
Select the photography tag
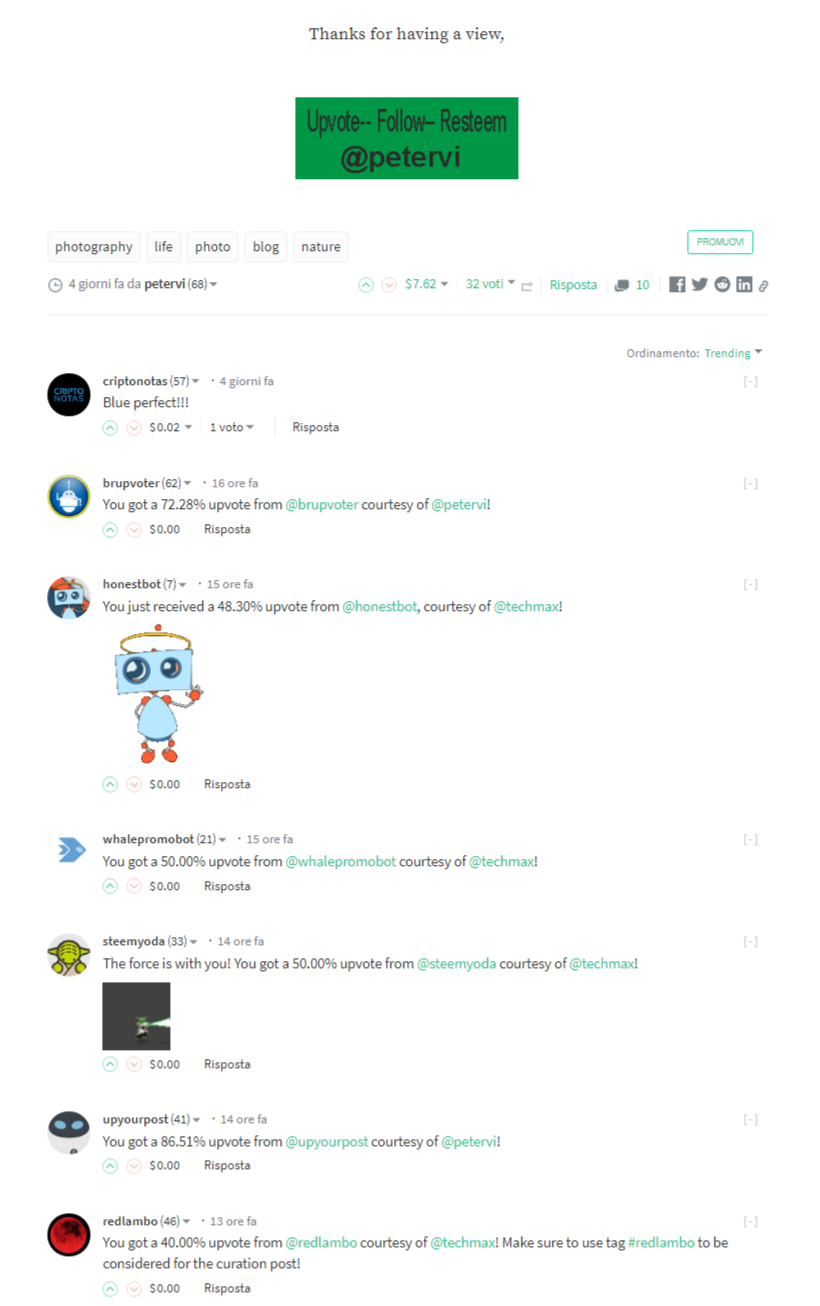pyautogui.click(x=94, y=247)
